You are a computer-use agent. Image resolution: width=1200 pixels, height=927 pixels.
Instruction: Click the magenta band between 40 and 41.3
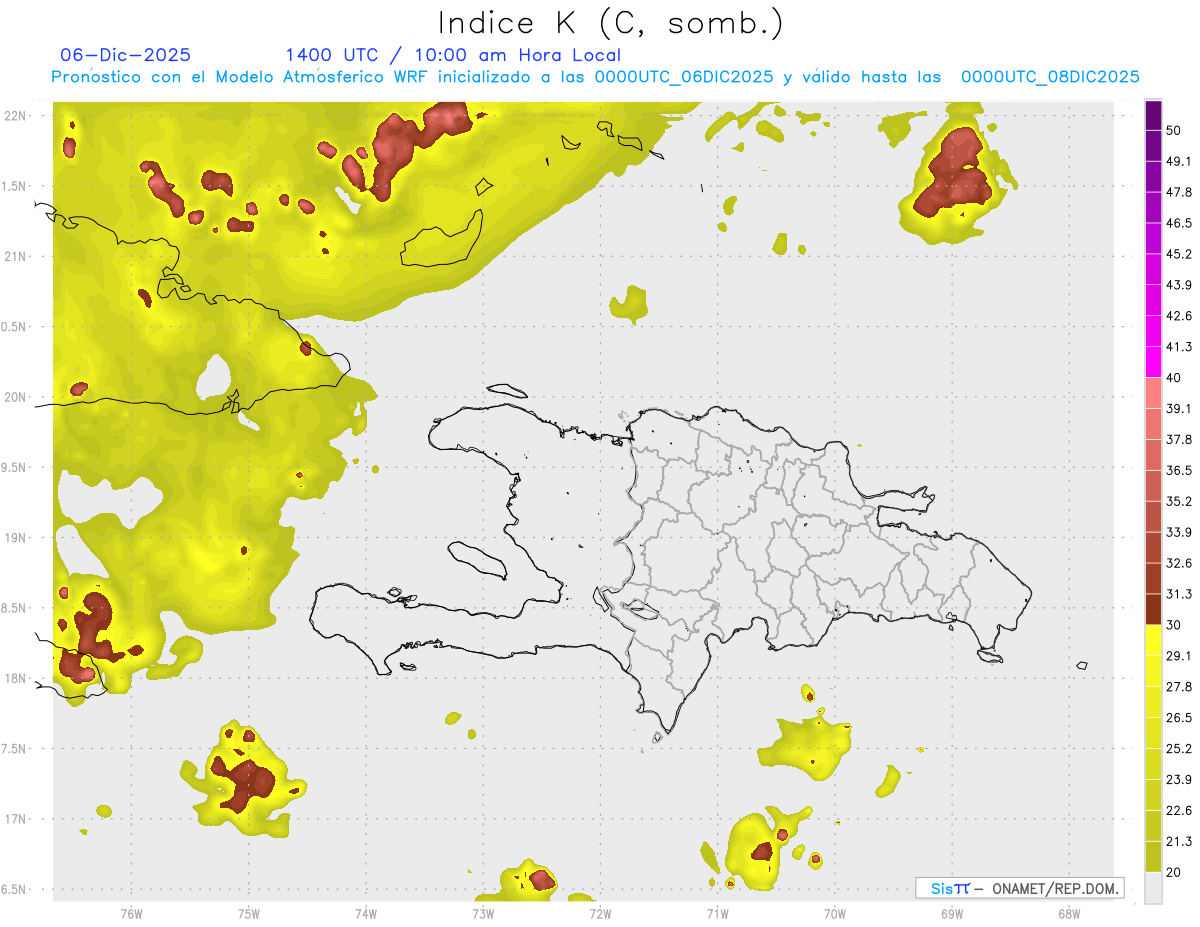click(x=1153, y=362)
